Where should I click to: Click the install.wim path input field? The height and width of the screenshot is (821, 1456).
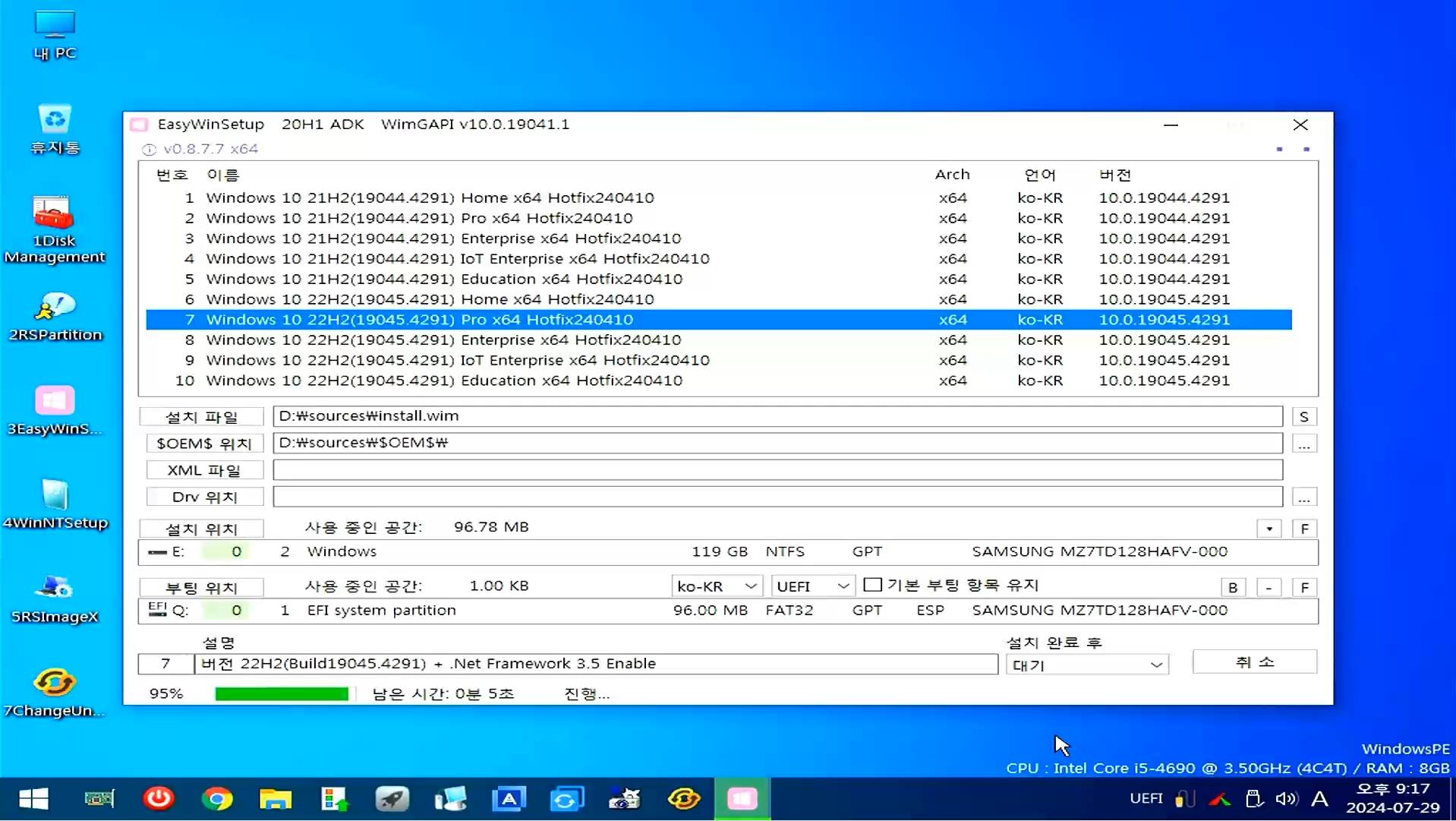coord(777,416)
